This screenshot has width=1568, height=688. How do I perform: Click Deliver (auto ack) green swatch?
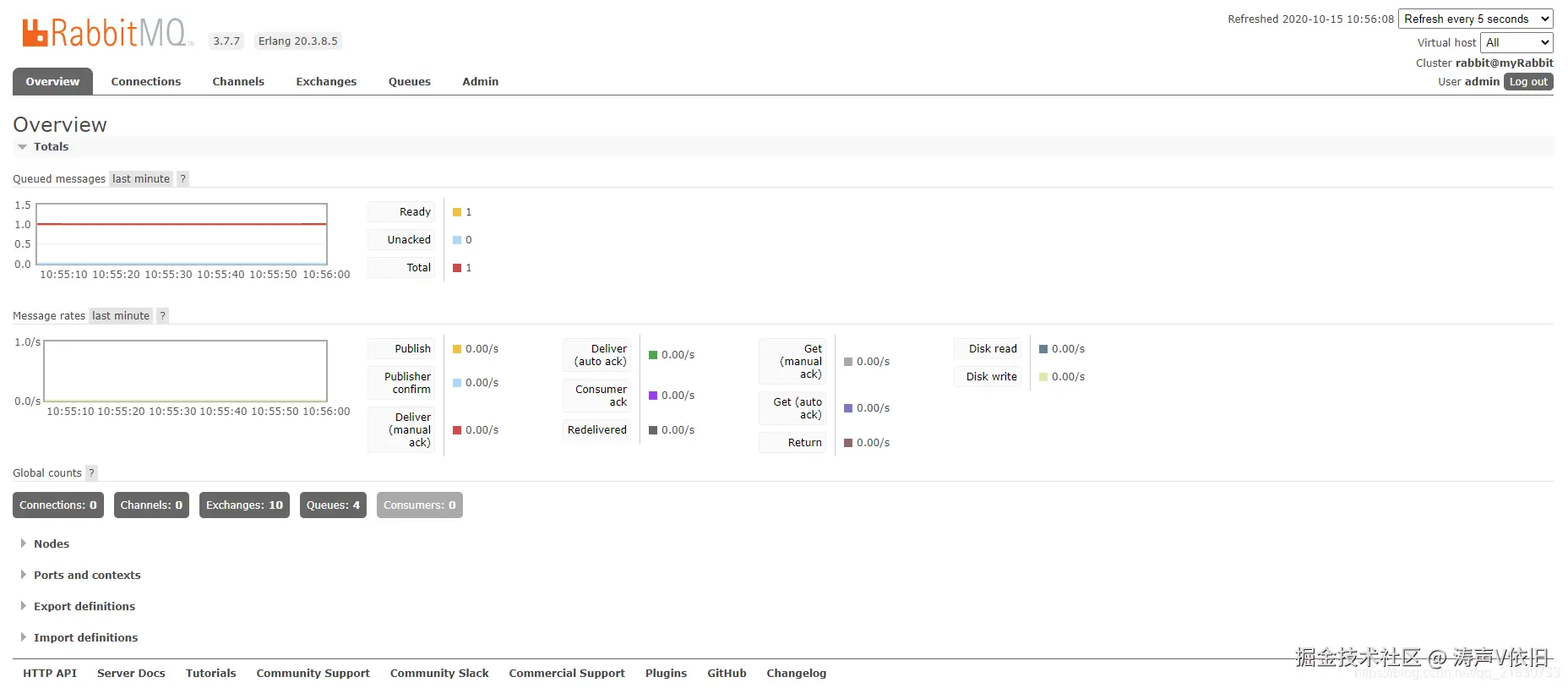(x=653, y=355)
